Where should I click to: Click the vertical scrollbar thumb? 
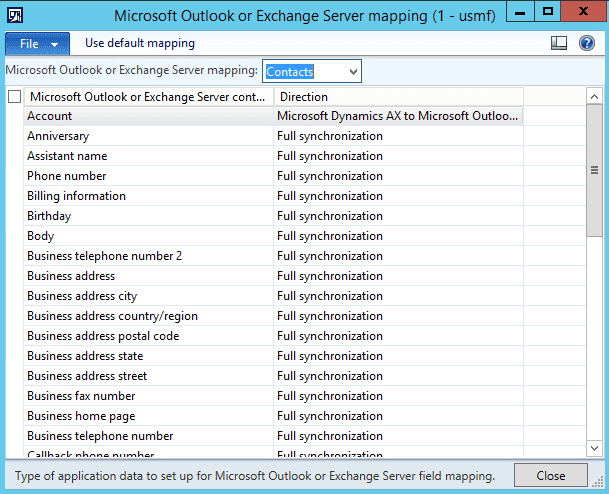point(594,170)
